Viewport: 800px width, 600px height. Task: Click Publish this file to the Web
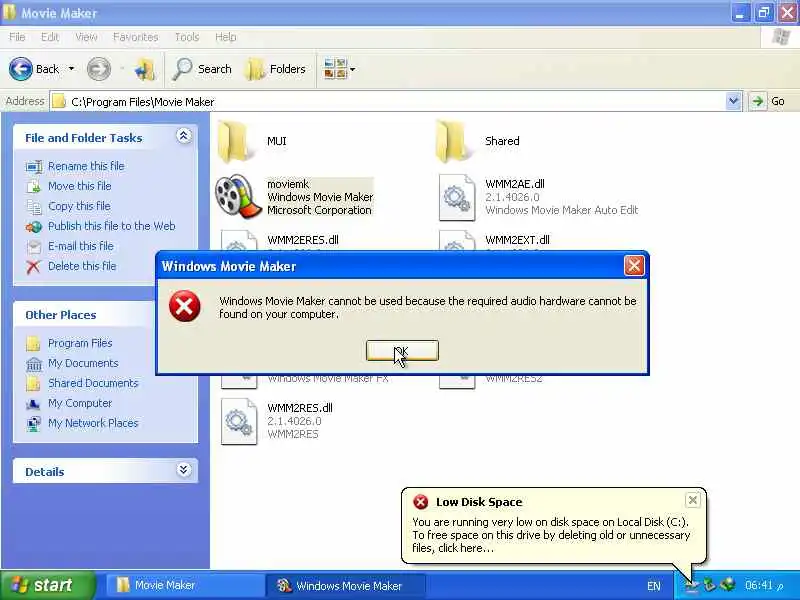tap(112, 226)
